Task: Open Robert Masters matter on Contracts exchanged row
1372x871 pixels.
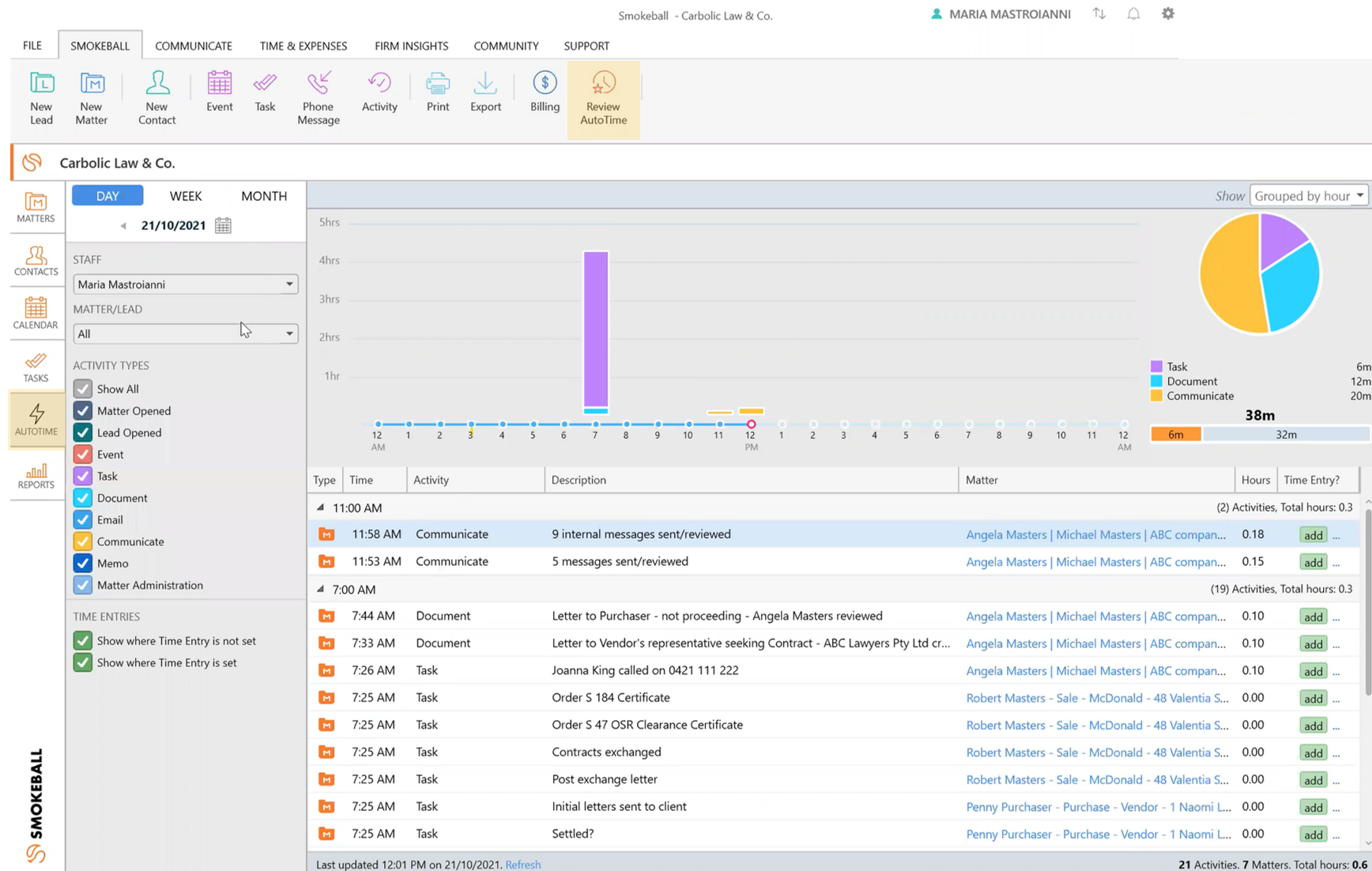Action: (x=1097, y=752)
